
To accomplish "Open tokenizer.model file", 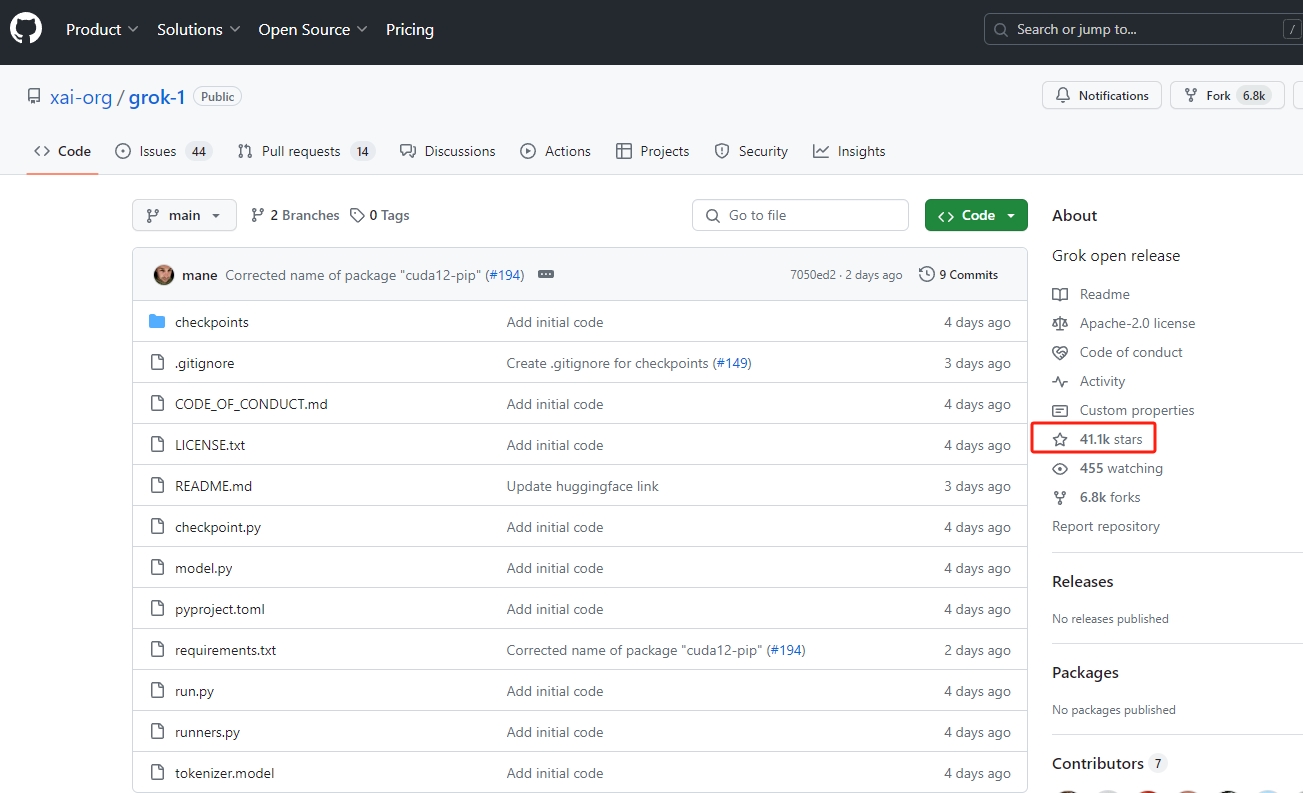I will point(224,773).
